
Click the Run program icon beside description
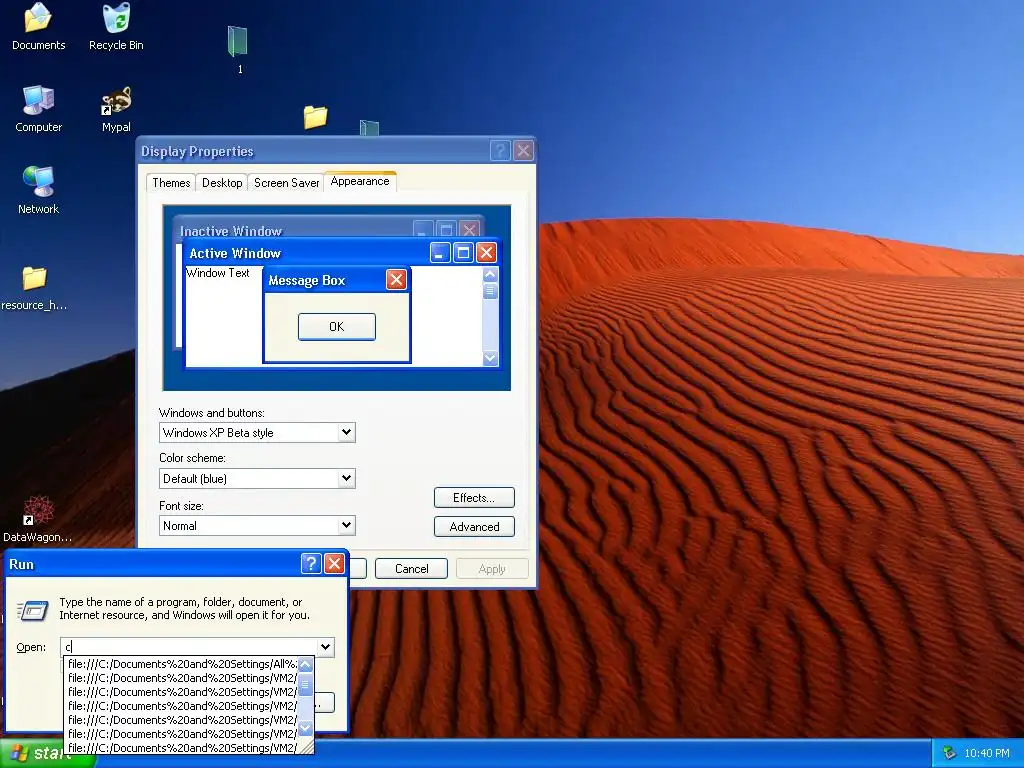point(33,611)
